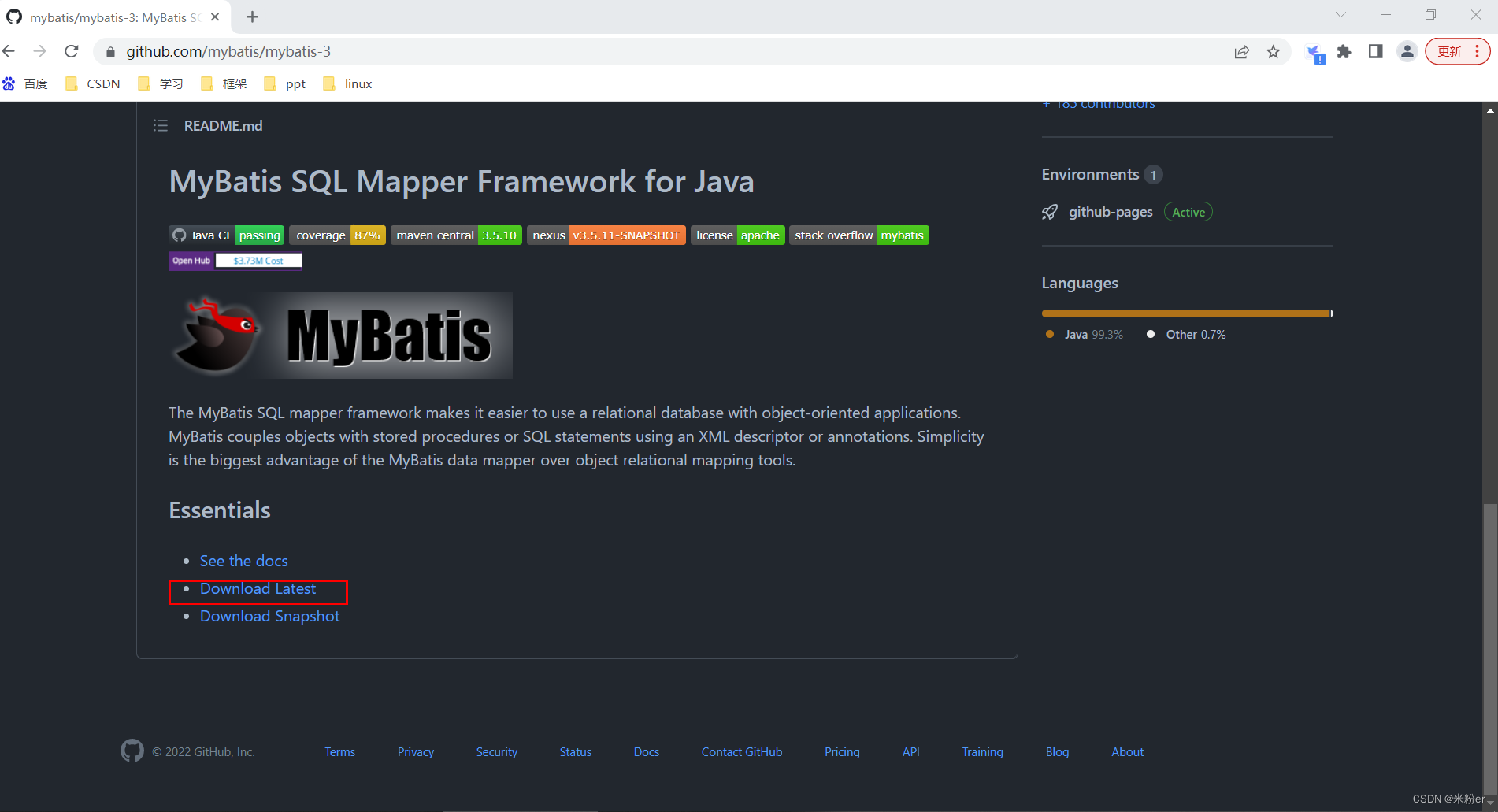This screenshot has width=1498, height=812.
Task: Open the footer Terms link
Action: tap(340, 751)
